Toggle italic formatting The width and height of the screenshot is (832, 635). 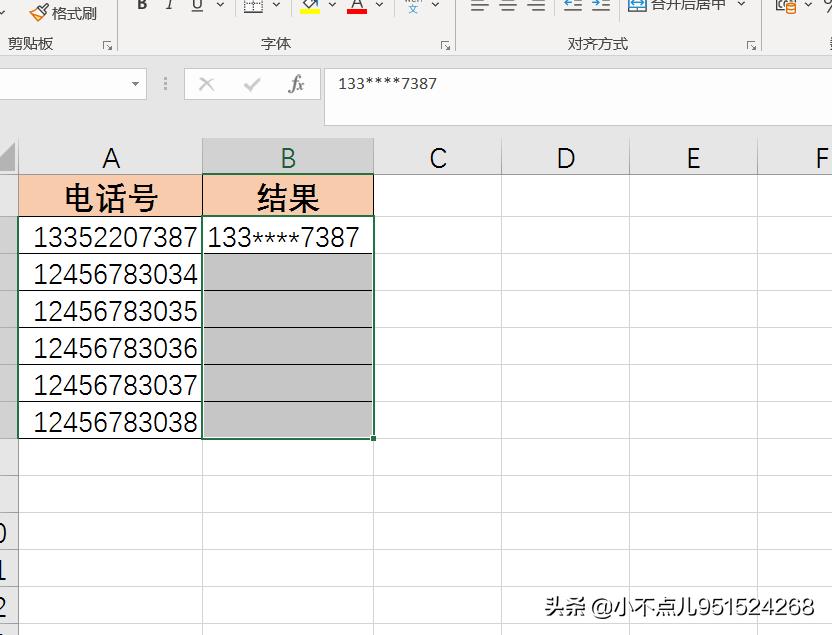coord(168,5)
